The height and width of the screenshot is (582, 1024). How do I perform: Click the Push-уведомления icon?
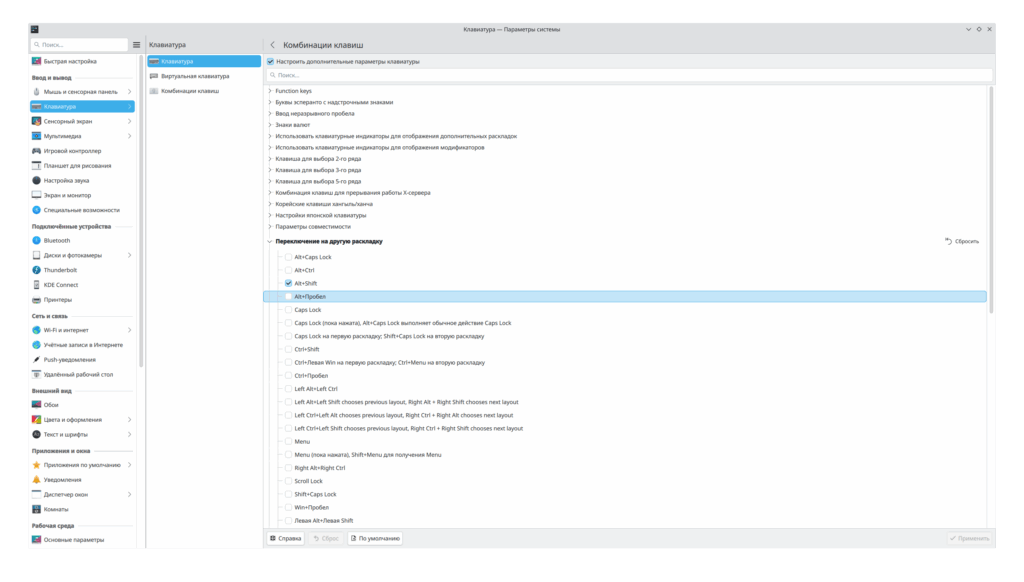click(37, 360)
